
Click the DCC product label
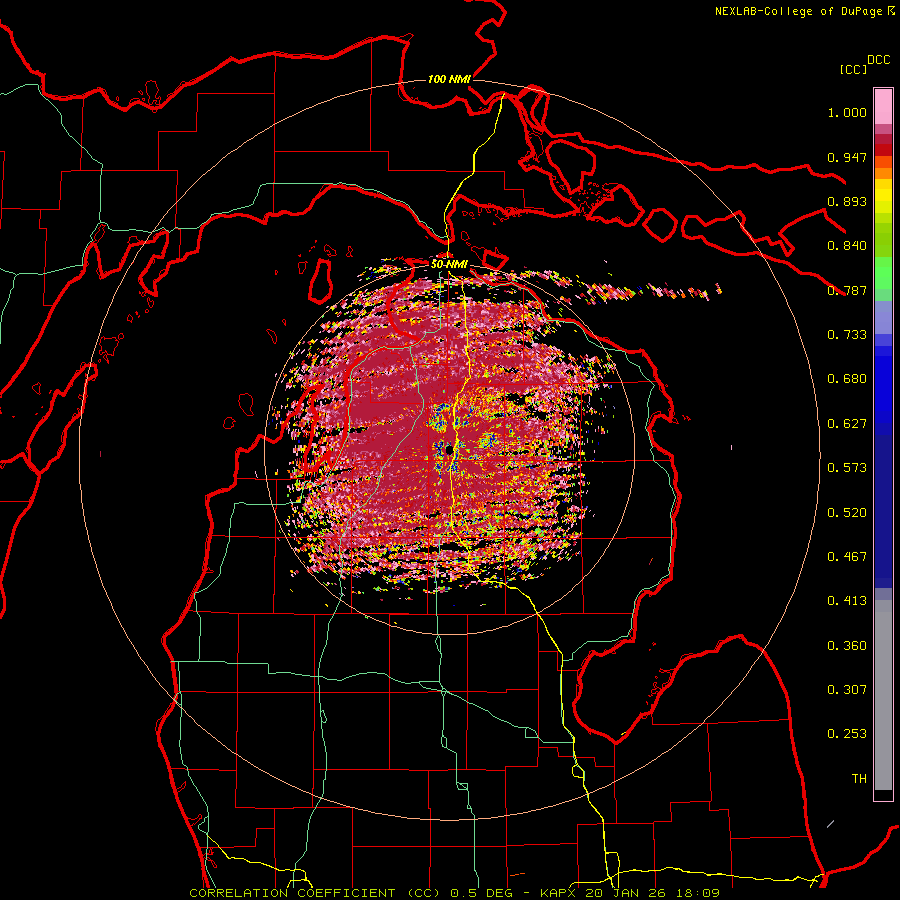click(878, 60)
